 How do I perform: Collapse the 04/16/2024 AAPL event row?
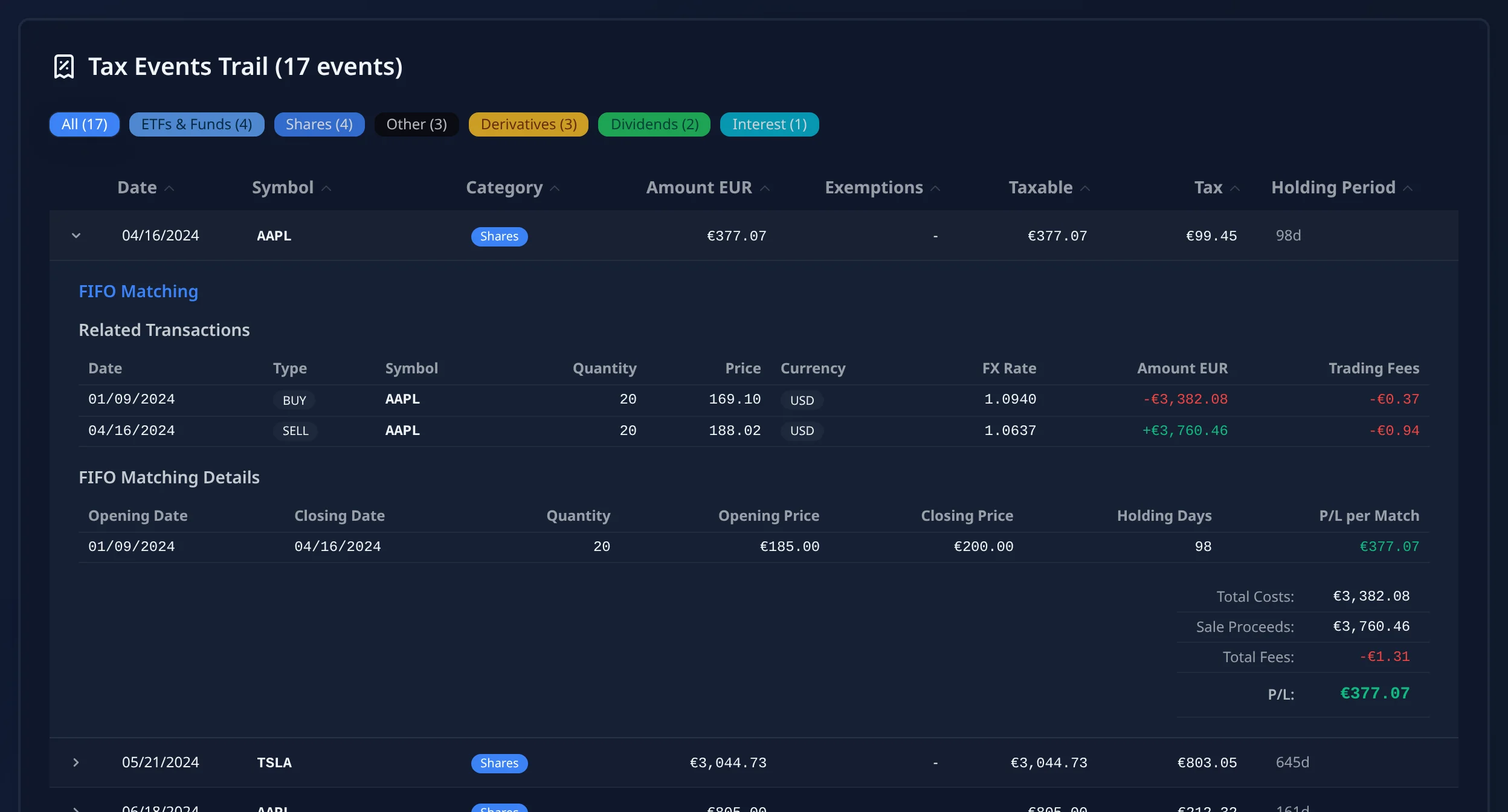pos(76,236)
